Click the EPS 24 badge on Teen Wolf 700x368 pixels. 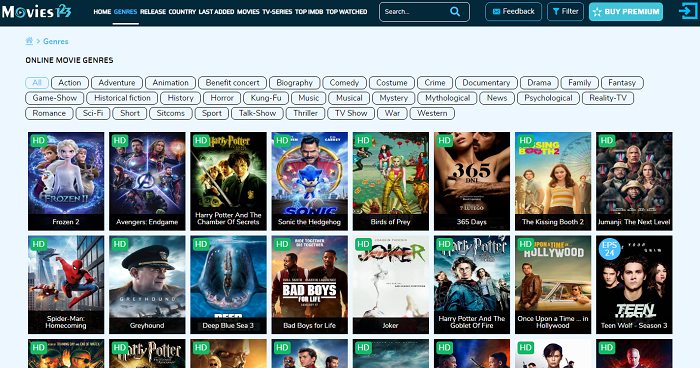(x=609, y=249)
